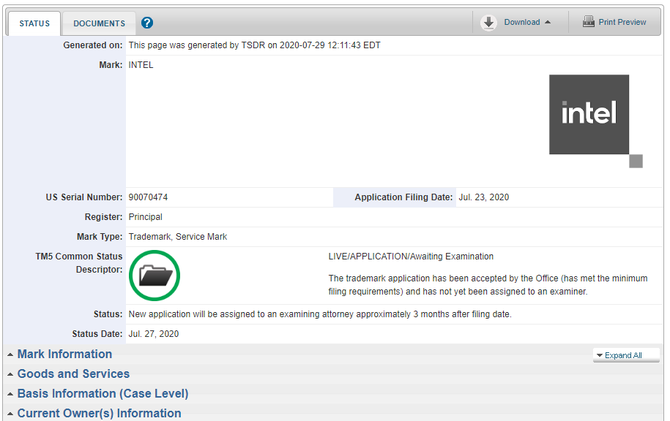The width and height of the screenshot is (670, 421).
Task: Click Expand All button
Action: tap(626, 355)
